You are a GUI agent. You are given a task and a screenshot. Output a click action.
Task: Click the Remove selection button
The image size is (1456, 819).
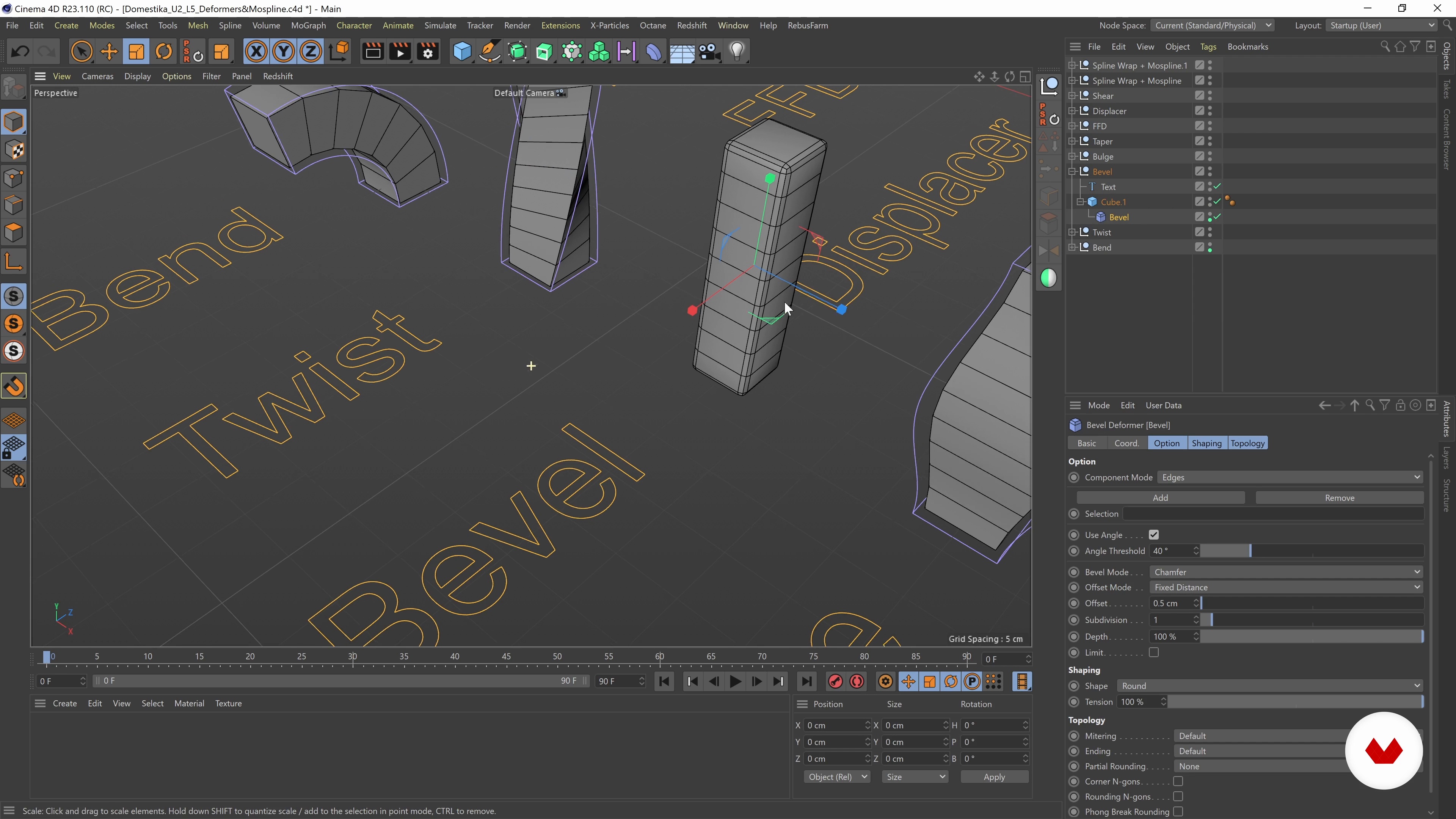click(1340, 498)
